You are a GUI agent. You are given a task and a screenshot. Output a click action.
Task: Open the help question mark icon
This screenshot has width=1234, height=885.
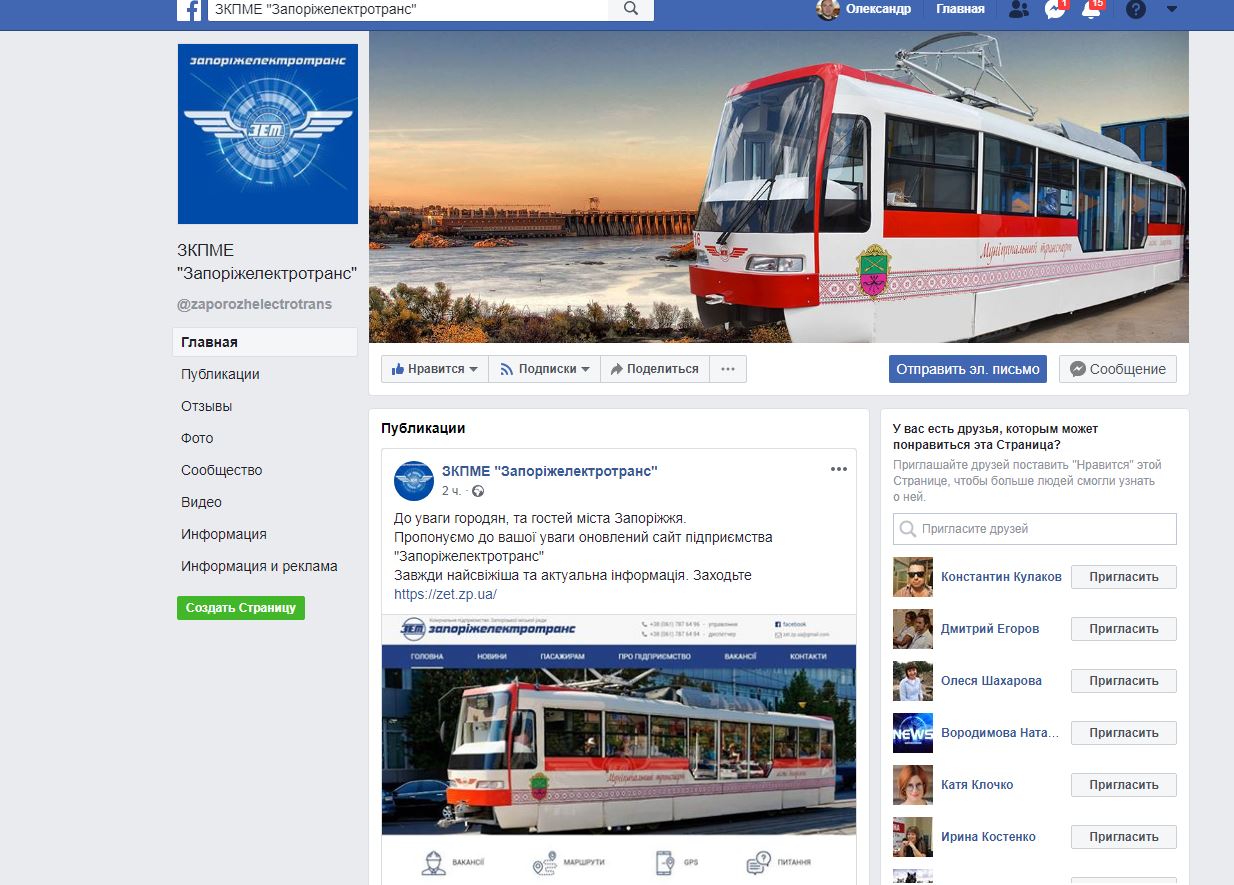tap(1133, 11)
